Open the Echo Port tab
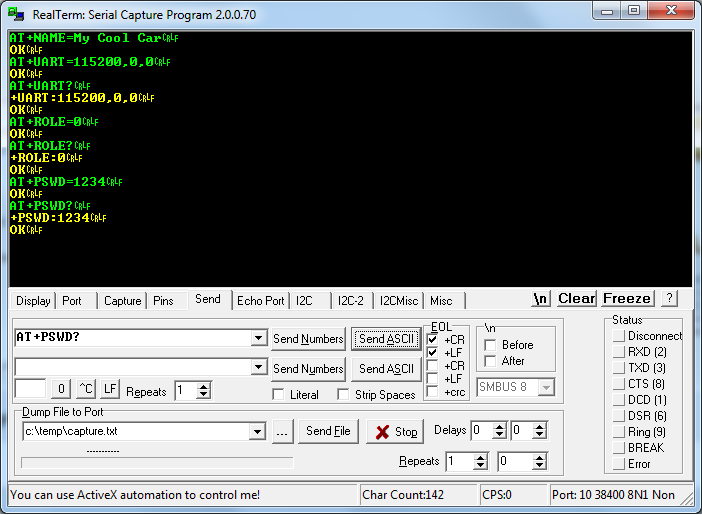Image resolution: width=702 pixels, height=515 pixels. click(260, 300)
